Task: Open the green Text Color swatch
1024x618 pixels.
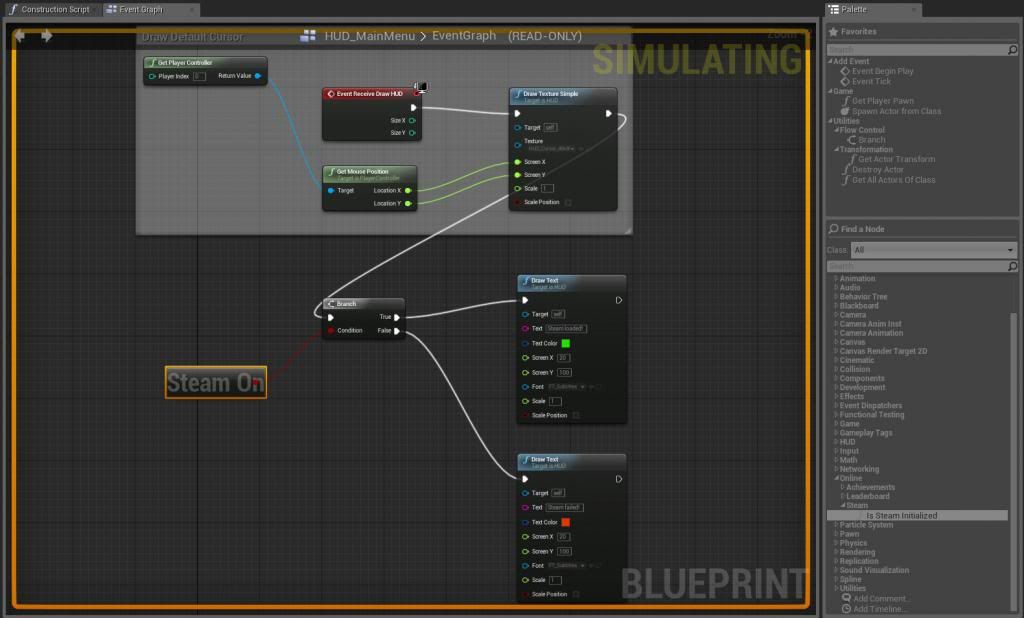Action: (x=565, y=343)
